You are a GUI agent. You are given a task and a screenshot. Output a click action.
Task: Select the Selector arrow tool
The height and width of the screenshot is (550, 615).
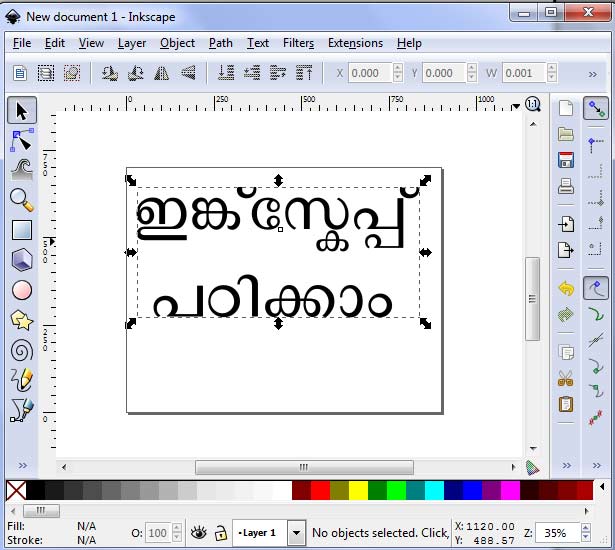pyautogui.click(x=22, y=111)
